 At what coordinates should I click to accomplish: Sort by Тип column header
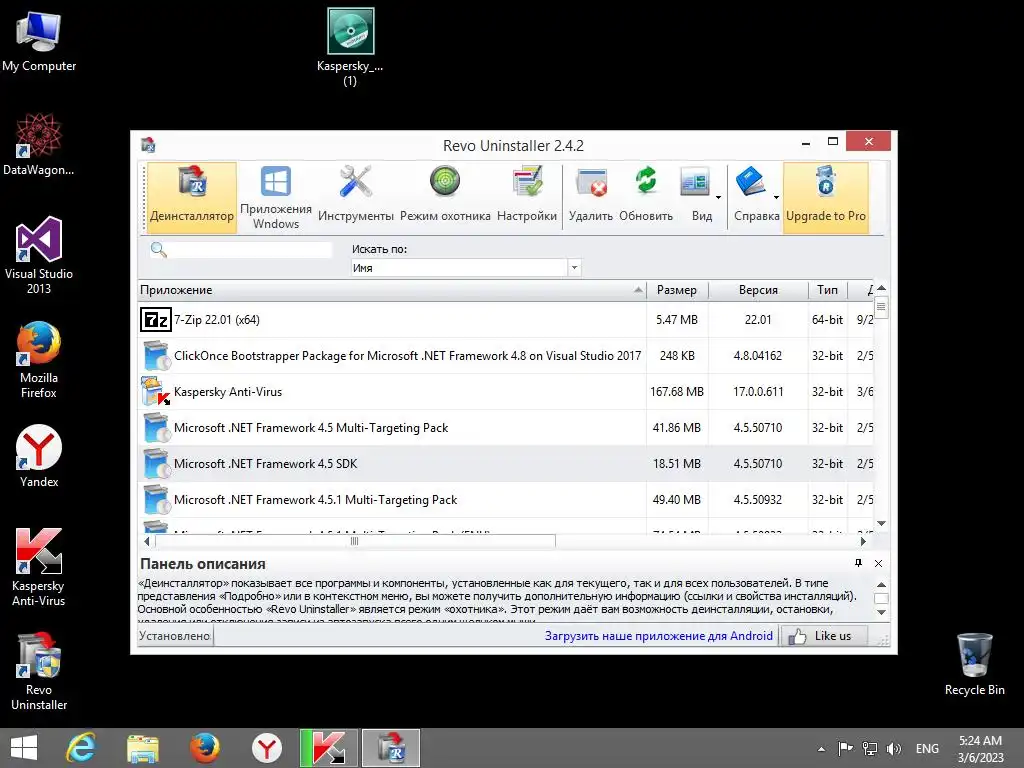(827, 290)
